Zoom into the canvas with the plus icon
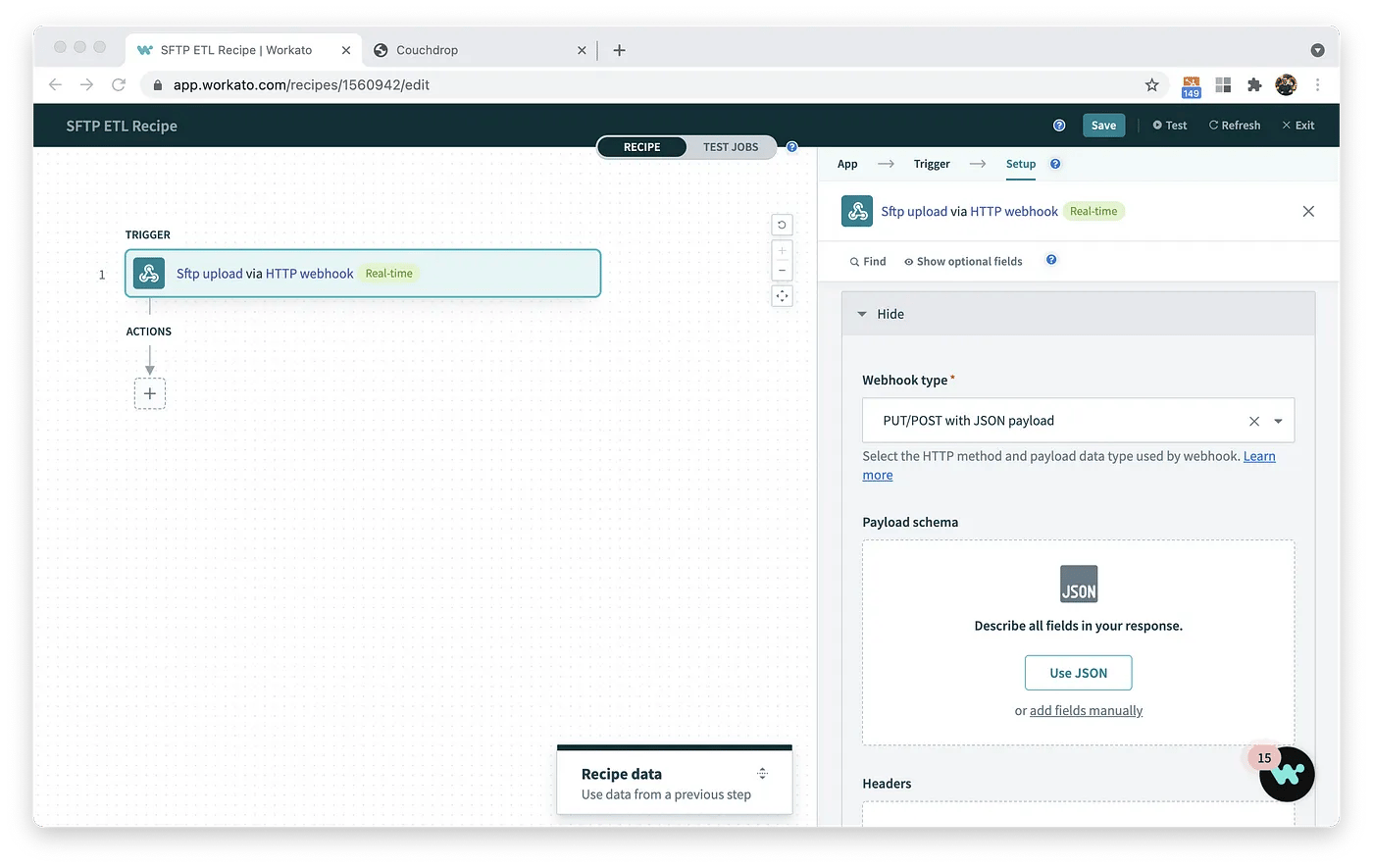This screenshot has height=868, width=1373. click(x=782, y=252)
